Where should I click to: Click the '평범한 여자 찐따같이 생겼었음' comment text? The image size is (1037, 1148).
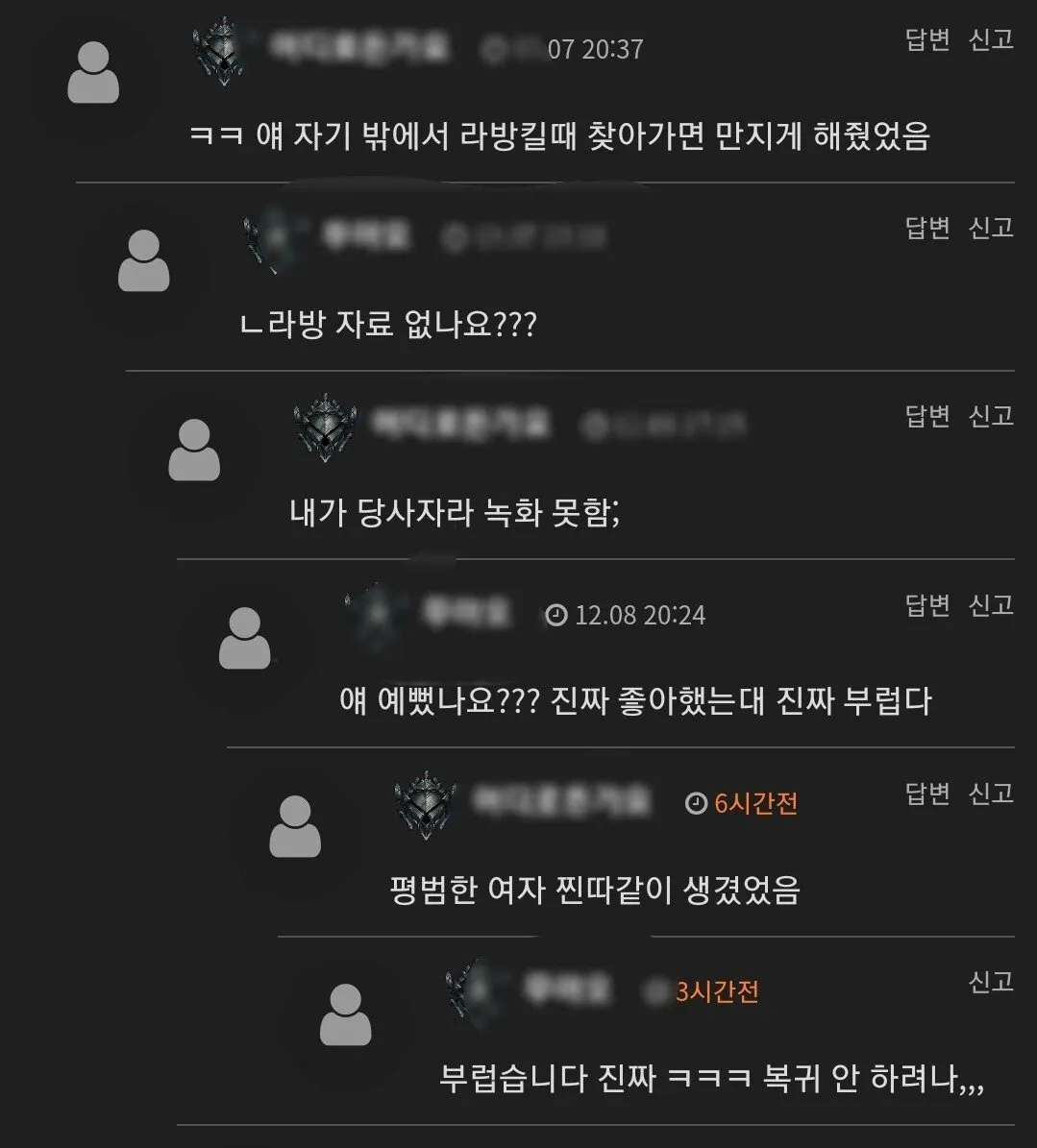coord(595,891)
